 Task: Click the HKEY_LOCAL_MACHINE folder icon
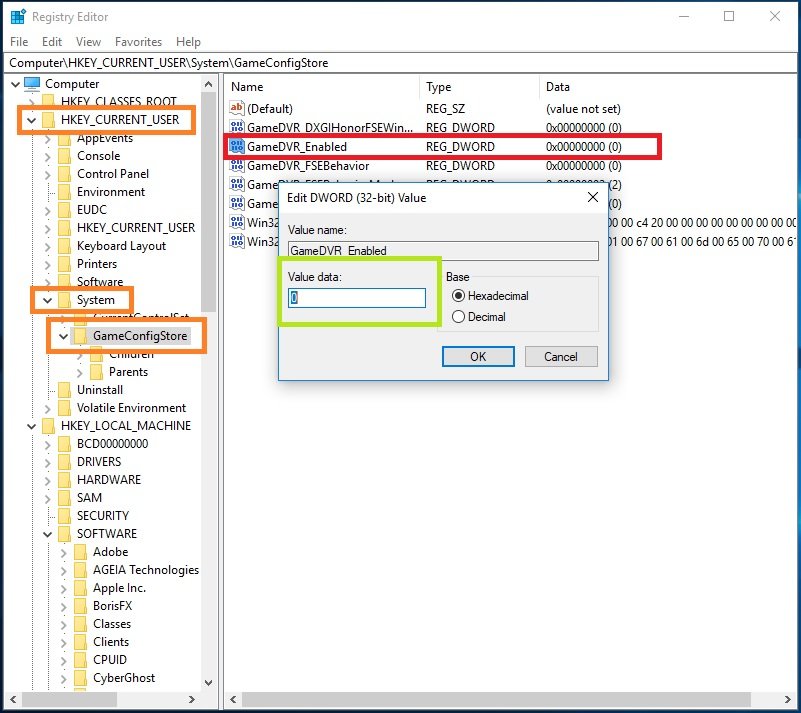pos(49,425)
